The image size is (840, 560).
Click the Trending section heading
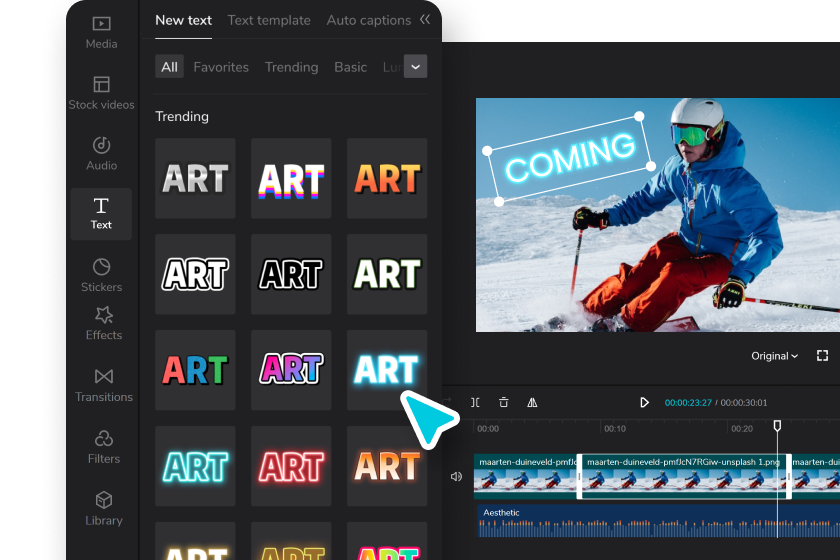(182, 116)
